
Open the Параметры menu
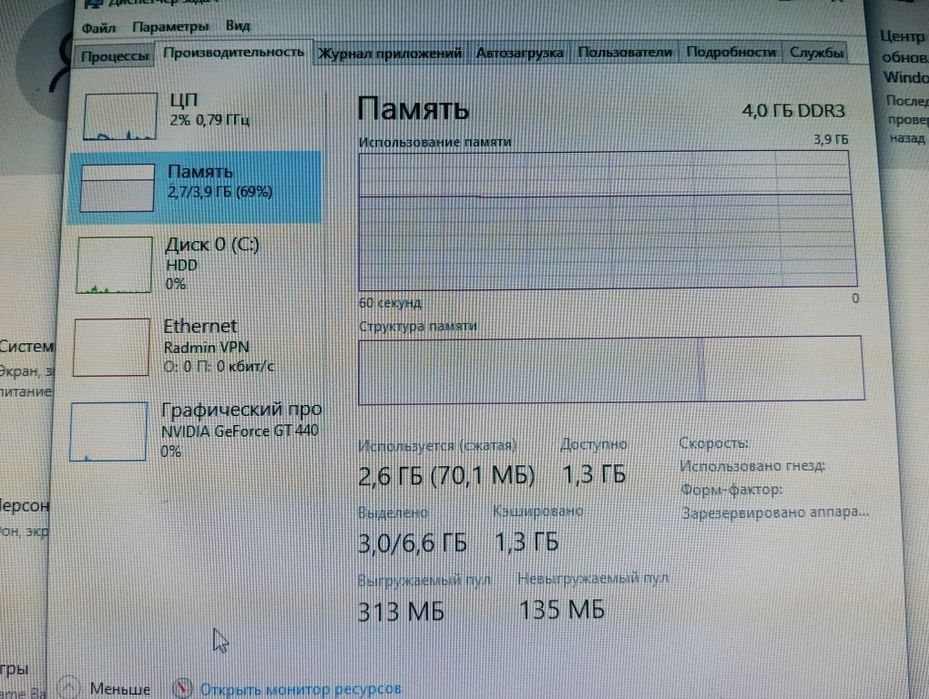[171, 27]
